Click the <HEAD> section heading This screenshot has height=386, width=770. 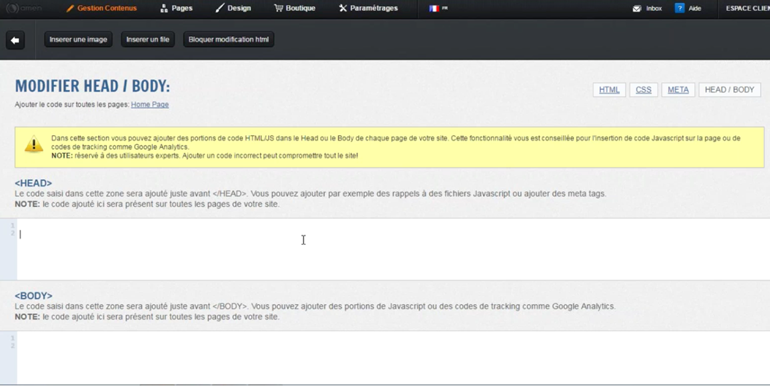33,183
